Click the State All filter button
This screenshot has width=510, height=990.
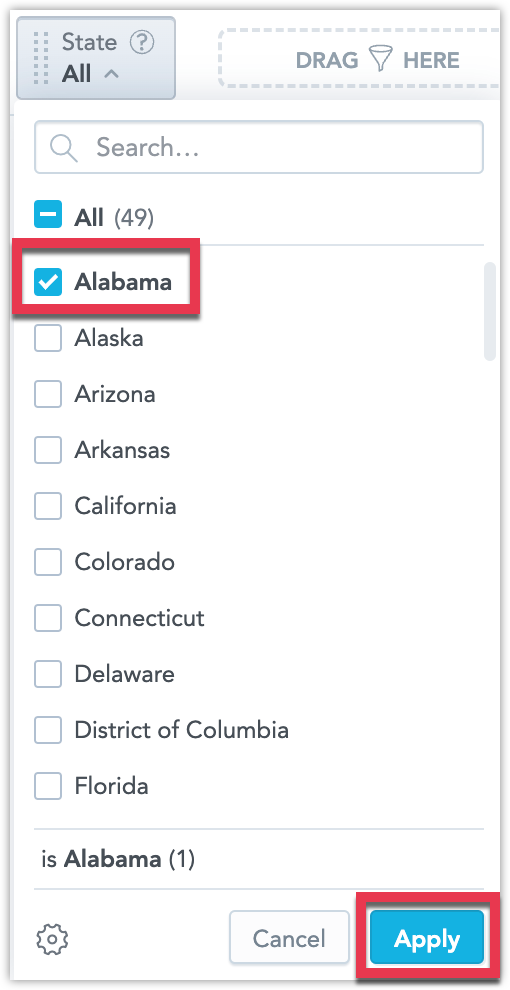[x=96, y=58]
